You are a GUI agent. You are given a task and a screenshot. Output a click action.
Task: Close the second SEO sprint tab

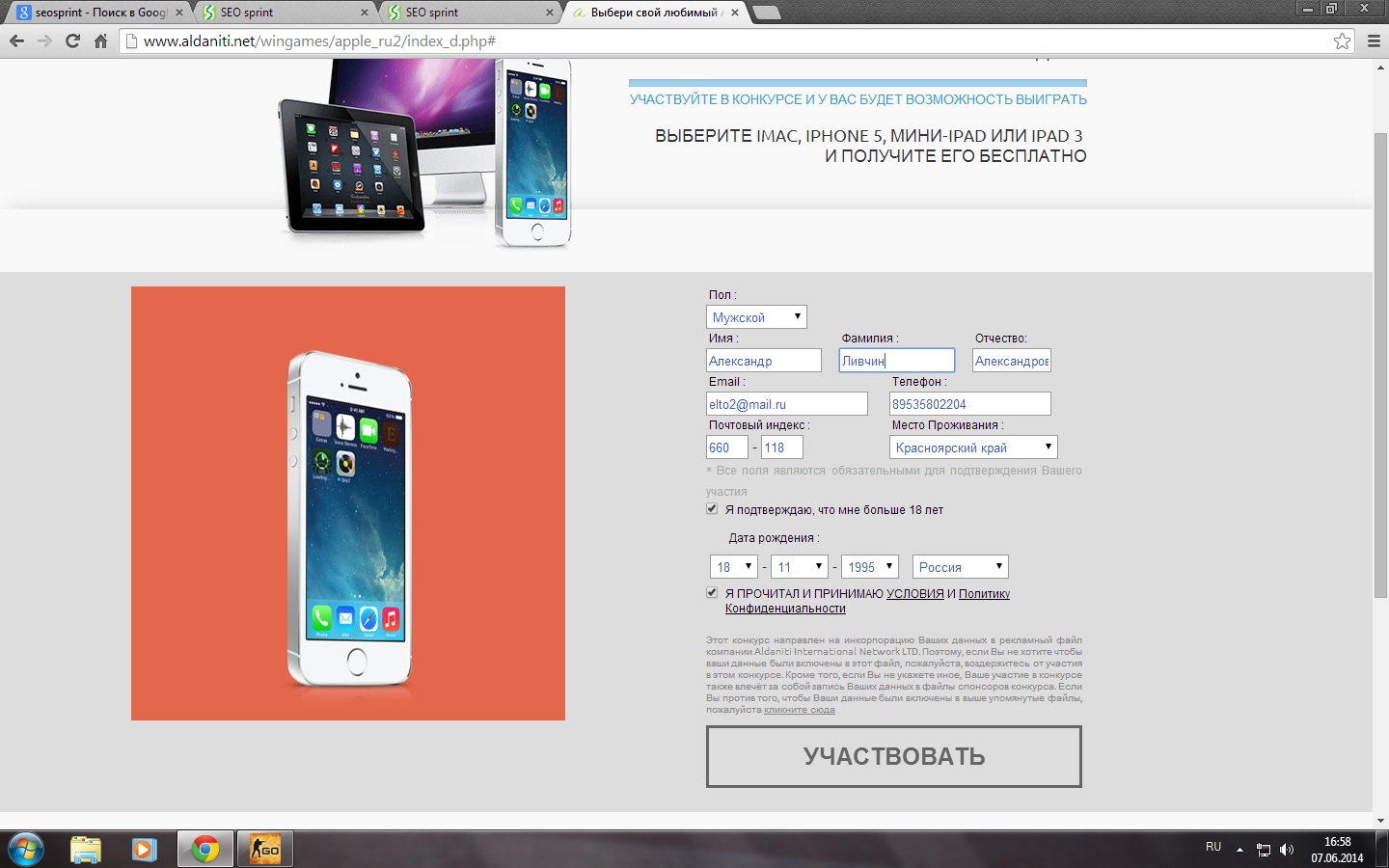550,13
